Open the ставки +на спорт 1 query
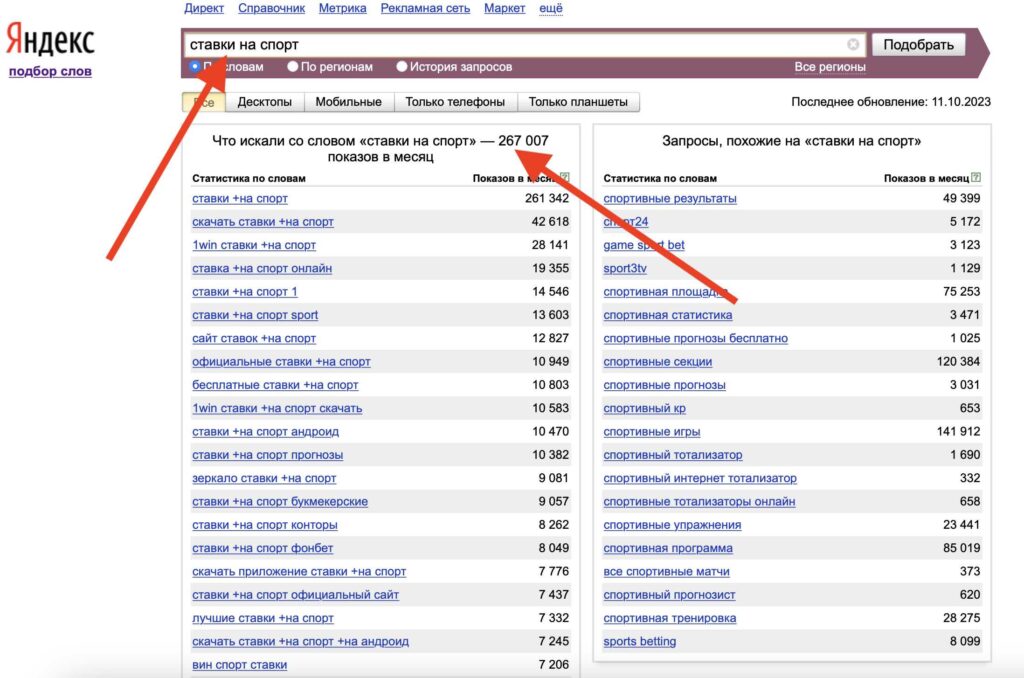The height and width of the screenshot is (678, 1024). pyautogui.click(x=245, y=292)
